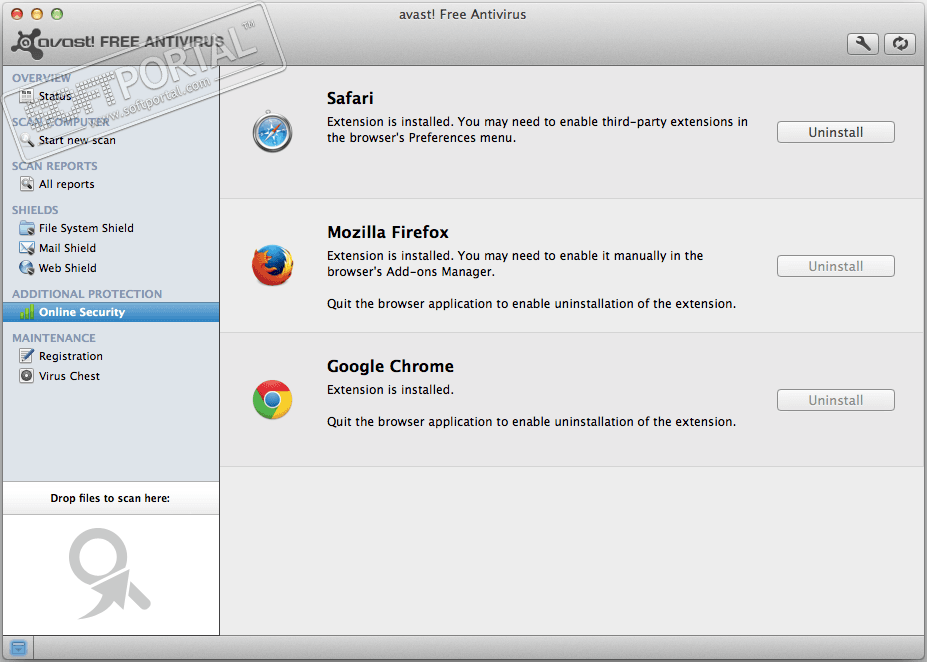Click the drop files scan area

pyautogui.click(x=110, y=570)
